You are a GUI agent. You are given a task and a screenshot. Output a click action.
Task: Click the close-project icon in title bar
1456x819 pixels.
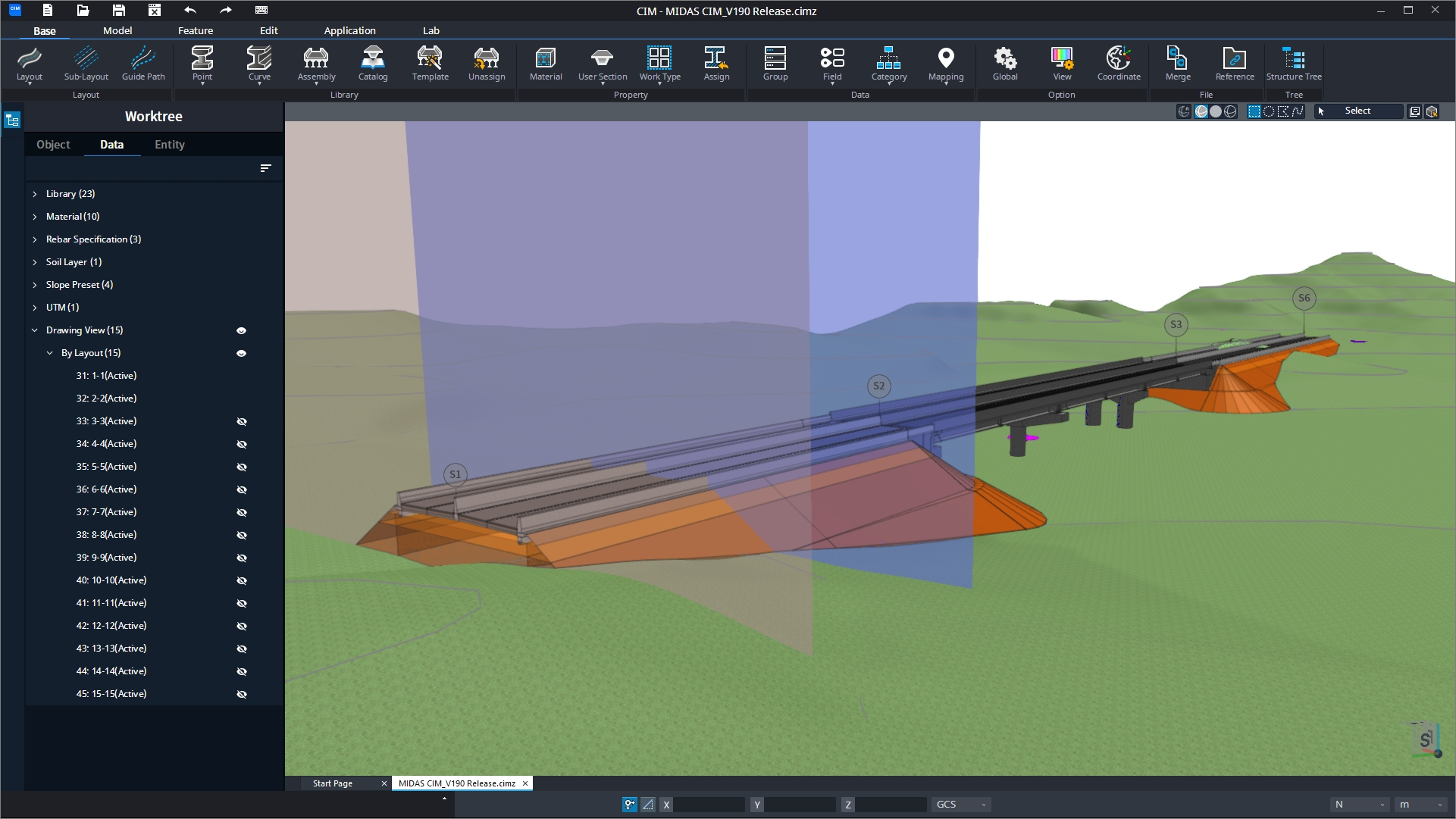[155, 10]
